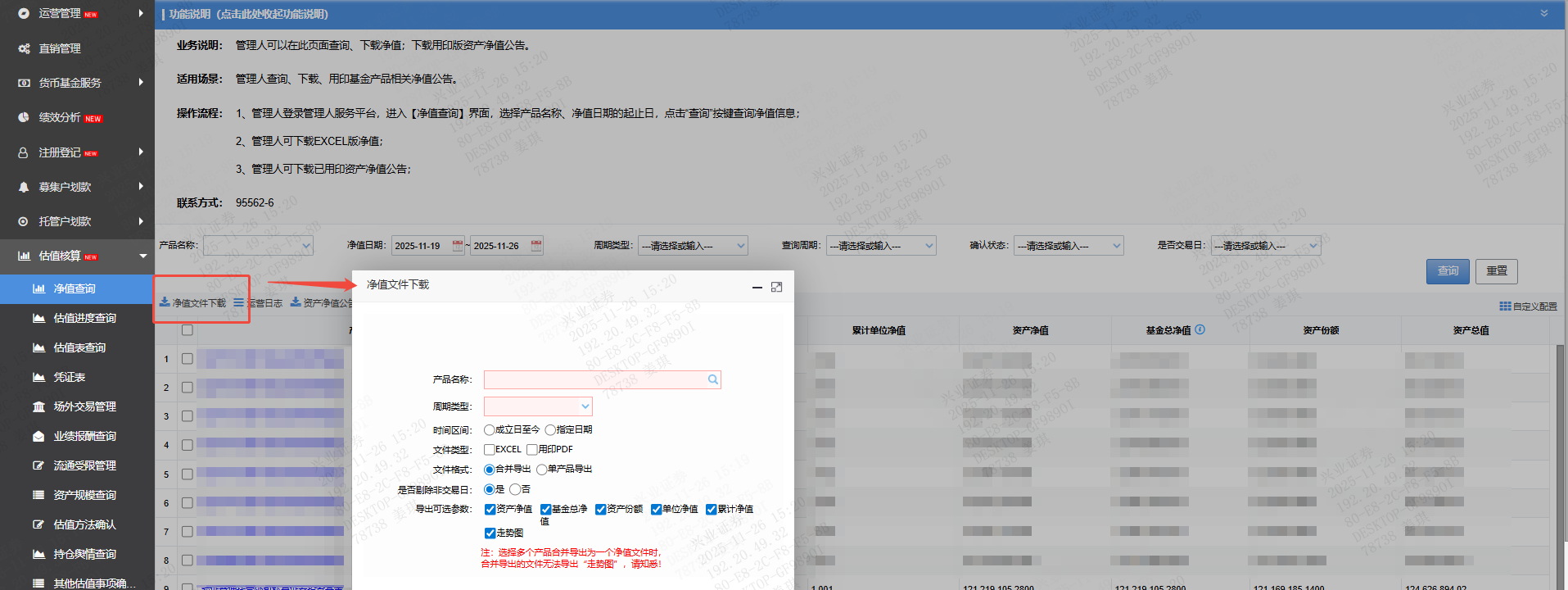Expand the 运营管理 submenu arrow
This screenshot has width=1568, height=590.
(141, 13)
